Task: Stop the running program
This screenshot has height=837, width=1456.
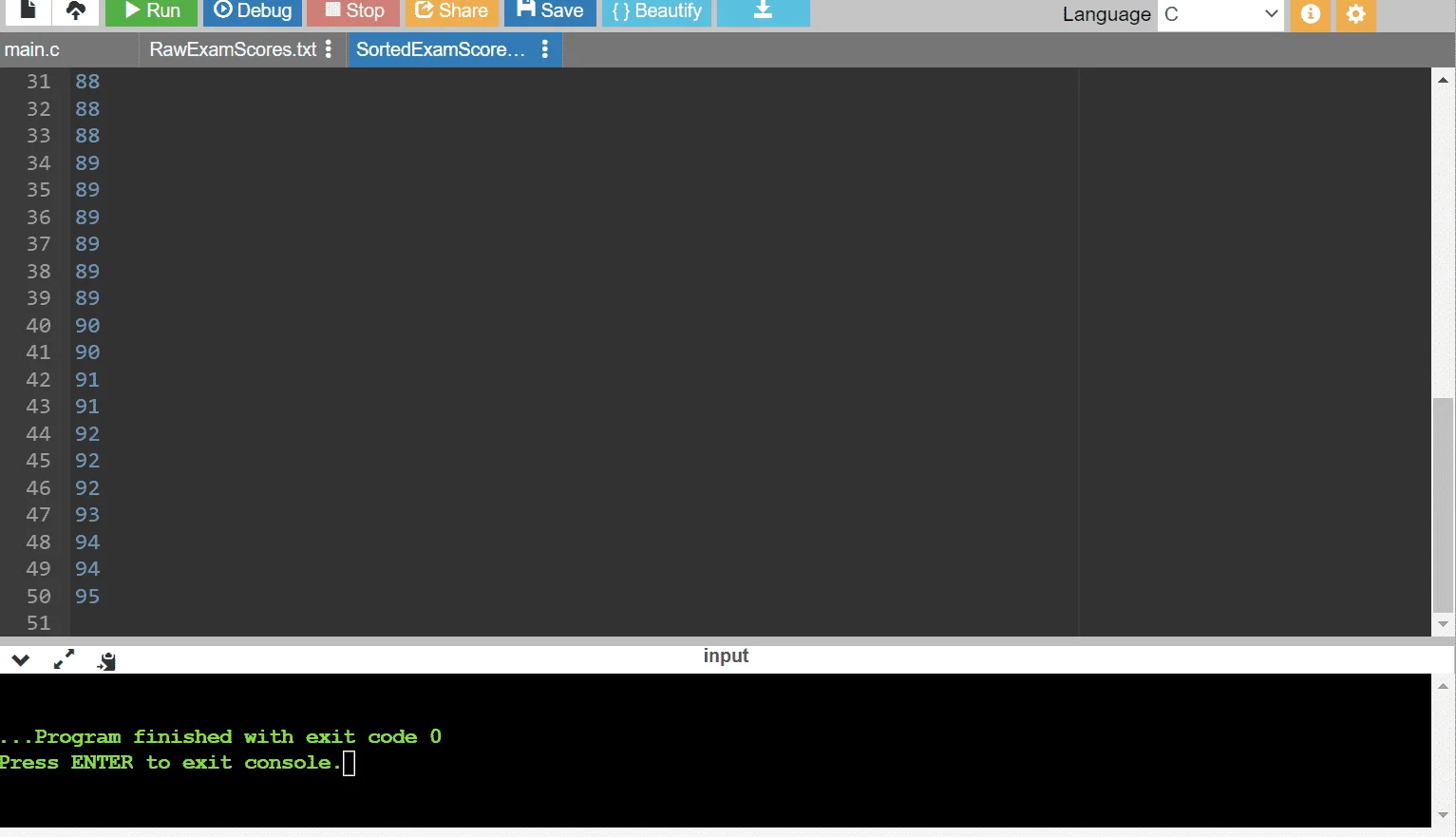Action: [353, 11]
